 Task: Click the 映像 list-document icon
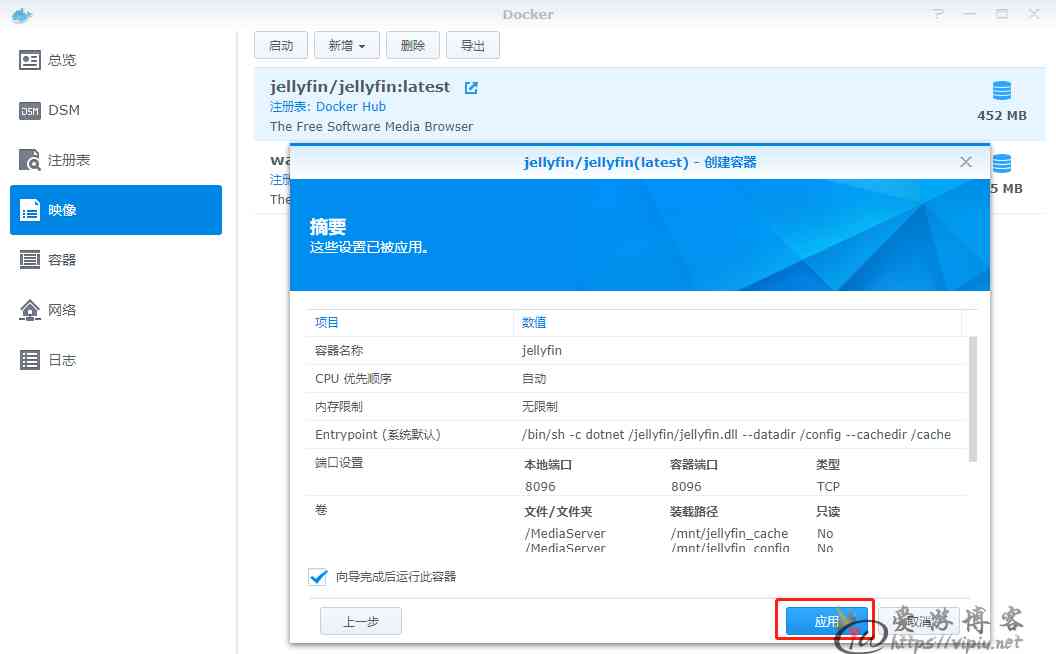(x=30, y=210)
